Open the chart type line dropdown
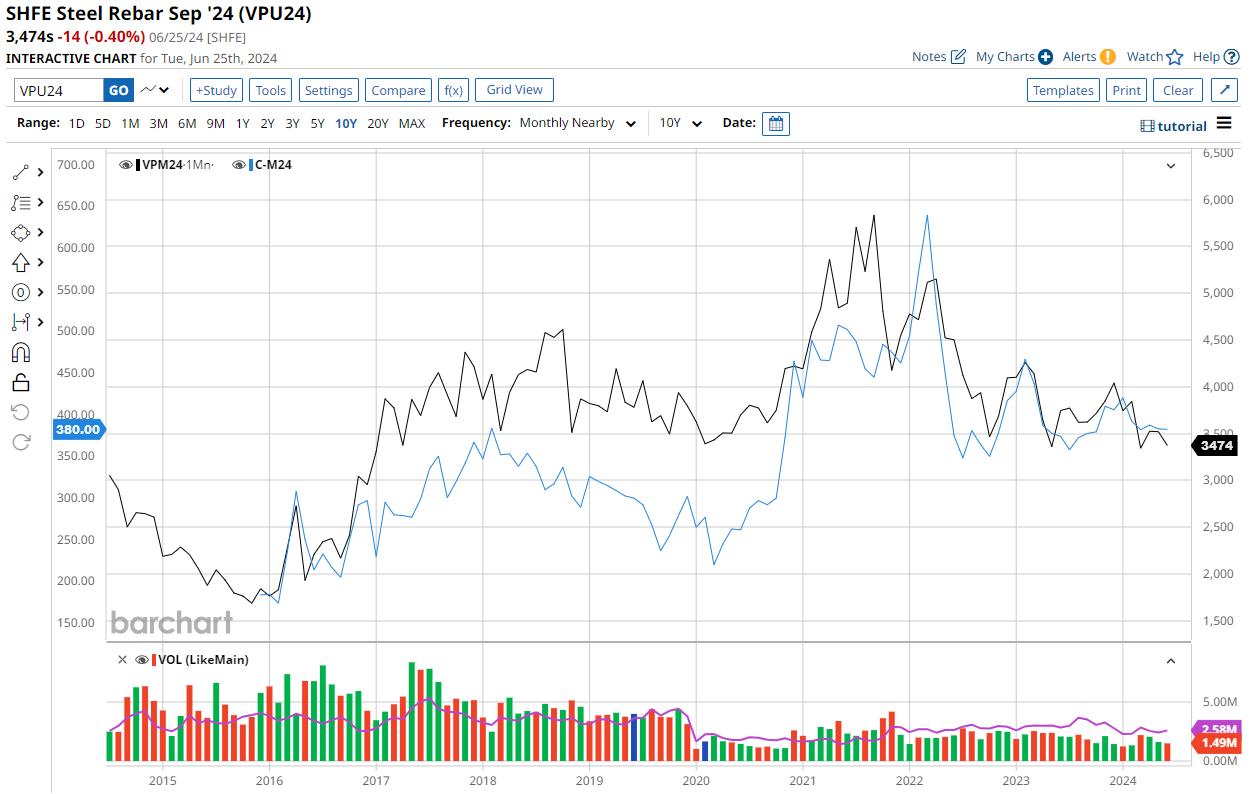Viewport: 1253px width, 794px height. coord(155,90)
